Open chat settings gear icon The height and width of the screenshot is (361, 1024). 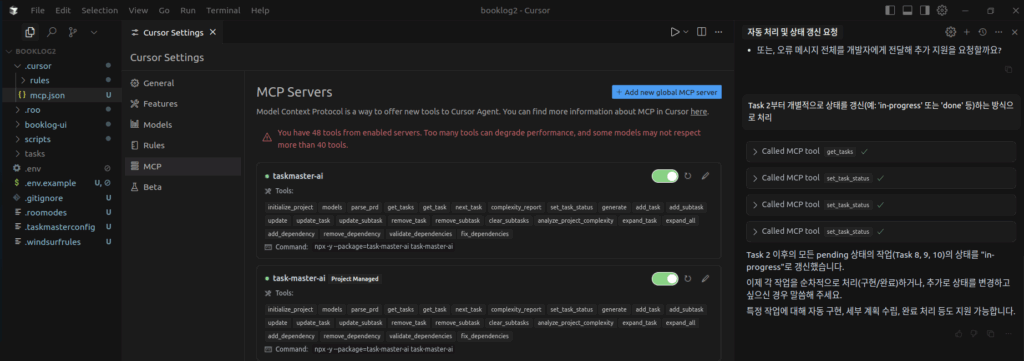point(950,32)
